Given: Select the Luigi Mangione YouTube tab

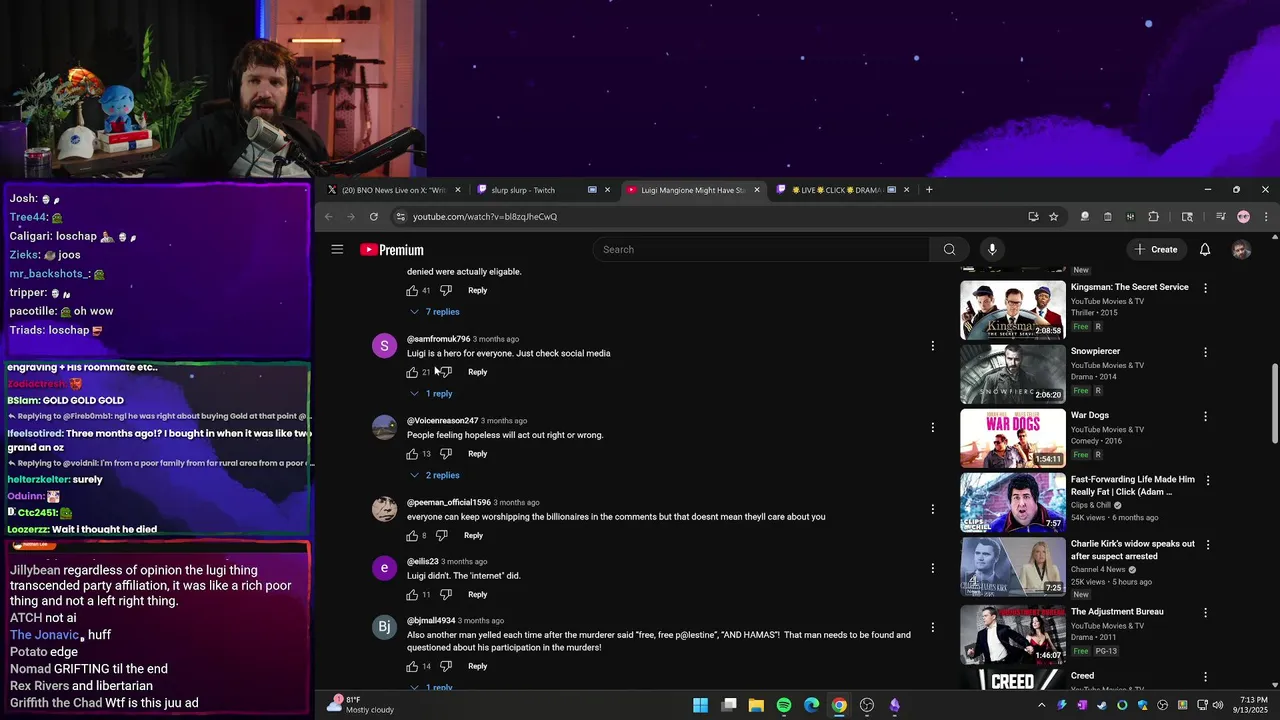Looking at the screenshot, I should tap(693, 190).
